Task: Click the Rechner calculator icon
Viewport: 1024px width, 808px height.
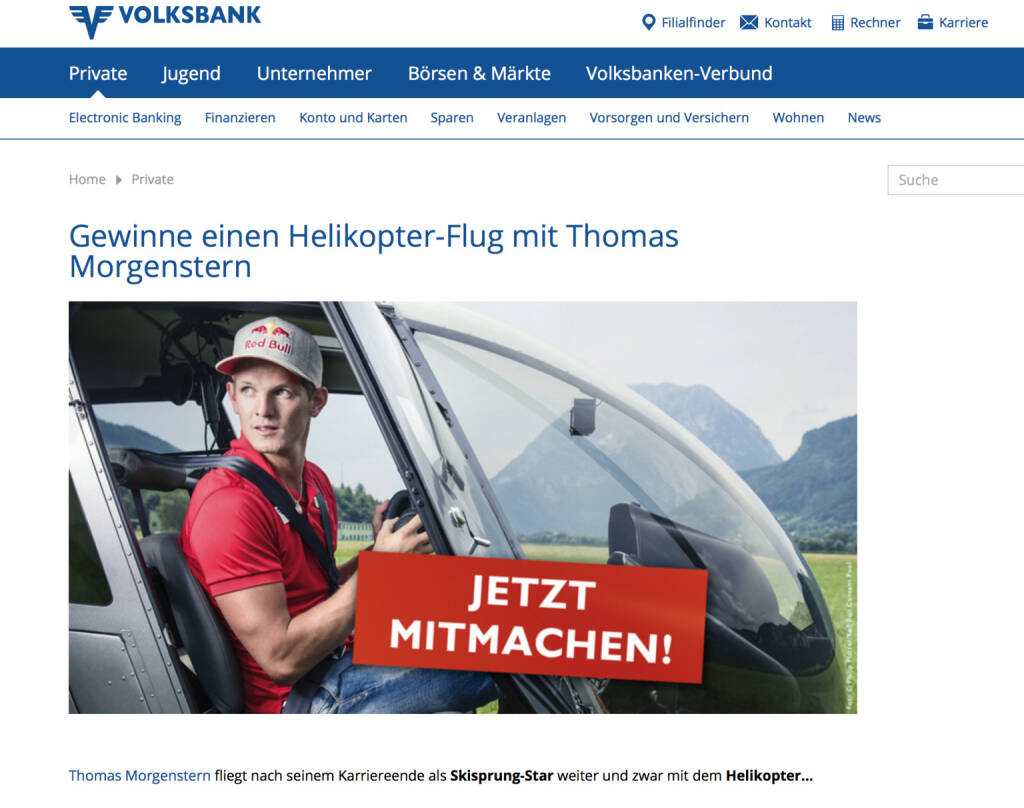Action: tap(838, 23)
